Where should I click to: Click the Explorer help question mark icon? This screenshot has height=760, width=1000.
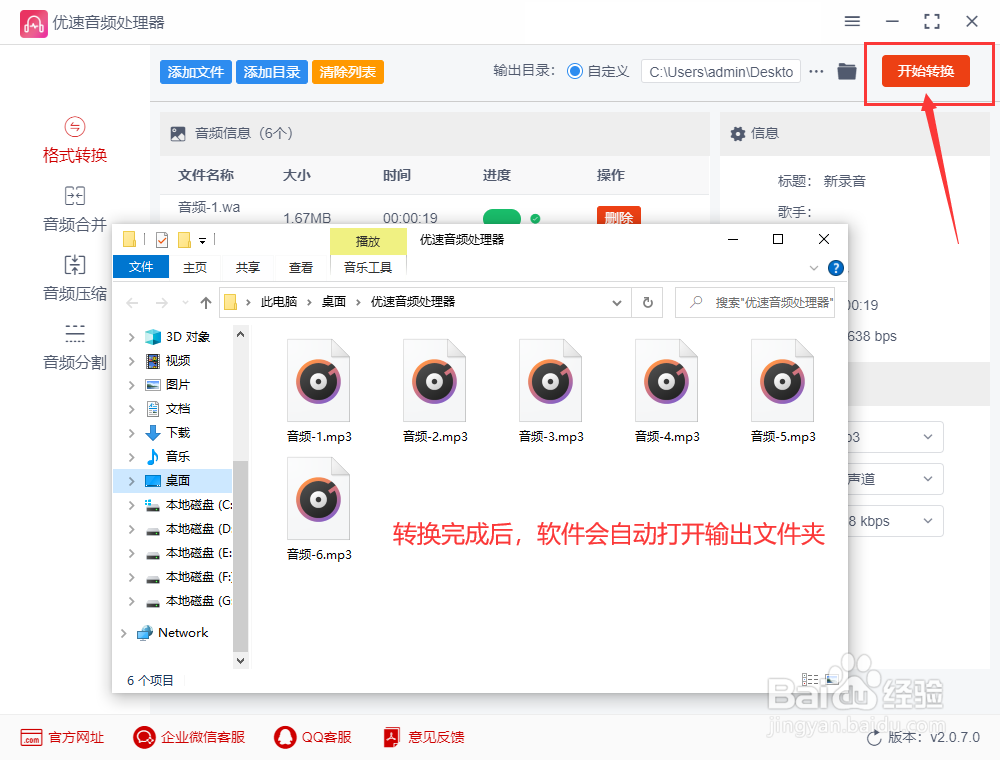coord(835,268)
